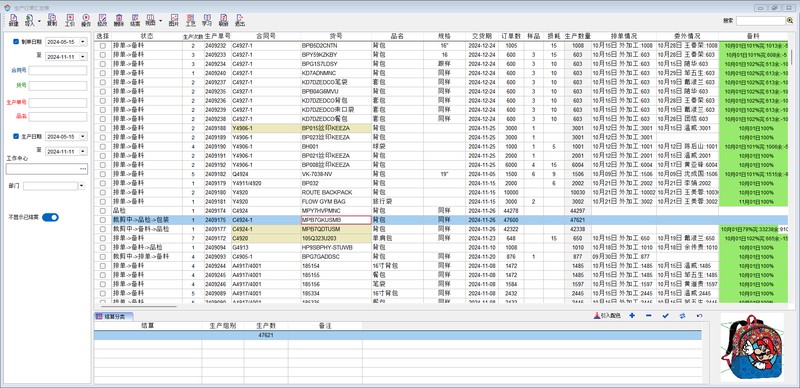The height and width of the screenshot is (388, 800).
Task: Open the 生产日期 end date dropdown
Action: [83, 152]
